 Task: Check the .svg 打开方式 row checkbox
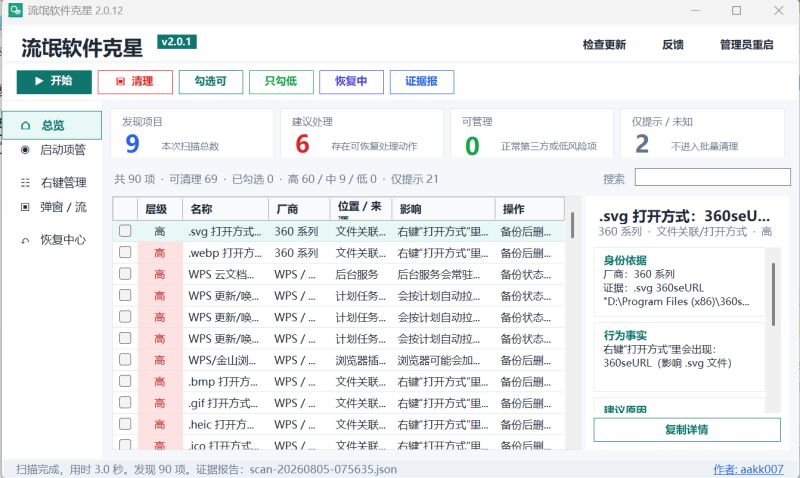(125, 231)
